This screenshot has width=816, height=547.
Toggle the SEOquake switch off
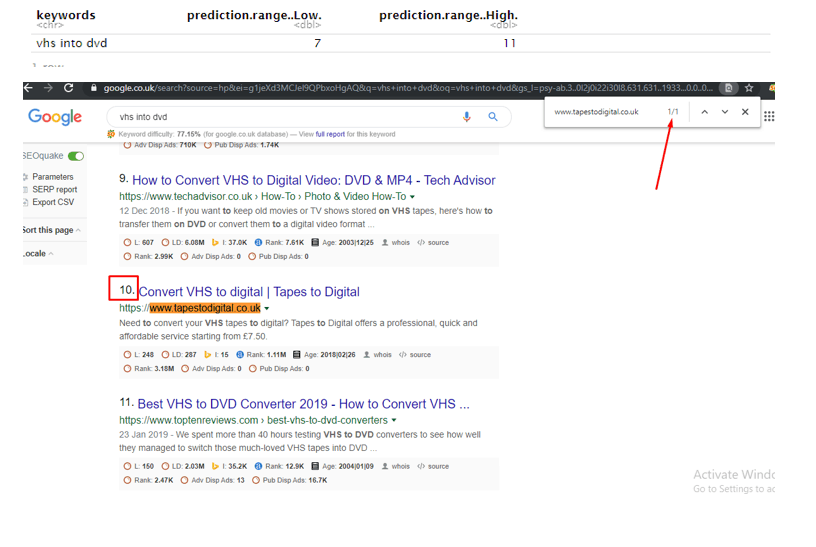[76, 156]
